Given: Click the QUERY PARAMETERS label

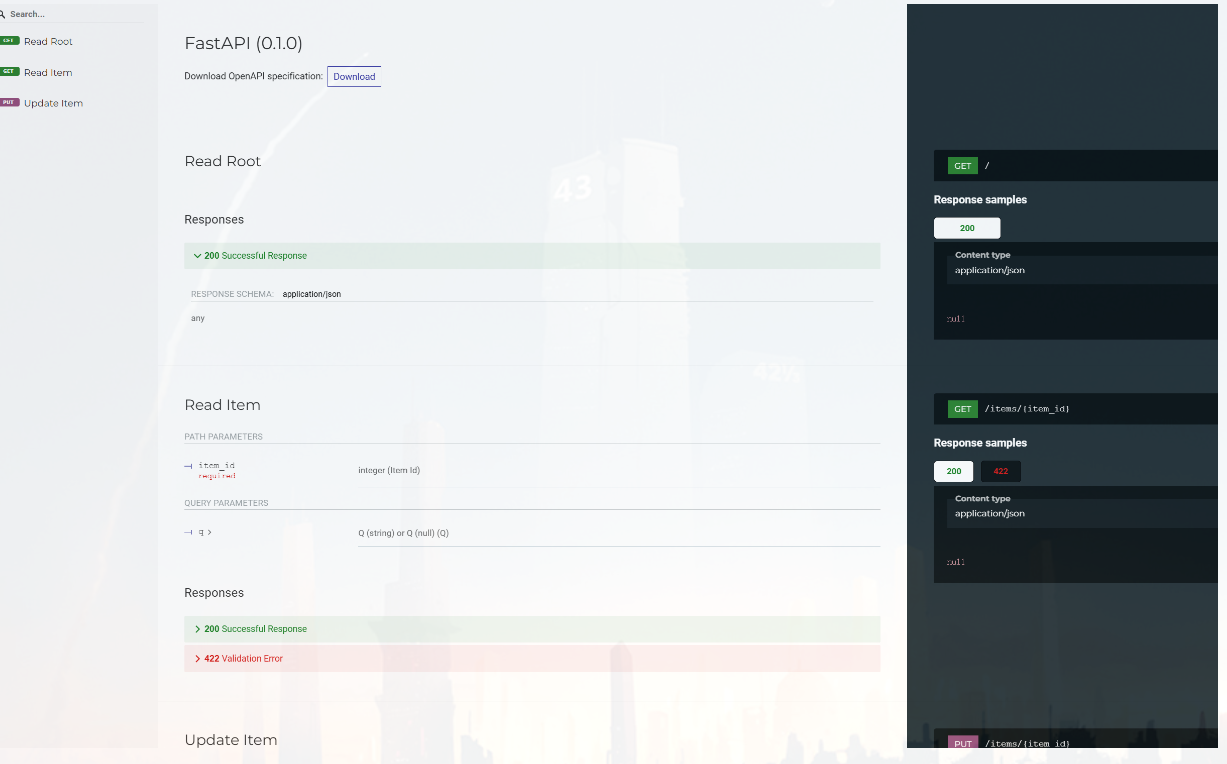Looking at the screenshot, I should tap(226, 503).
